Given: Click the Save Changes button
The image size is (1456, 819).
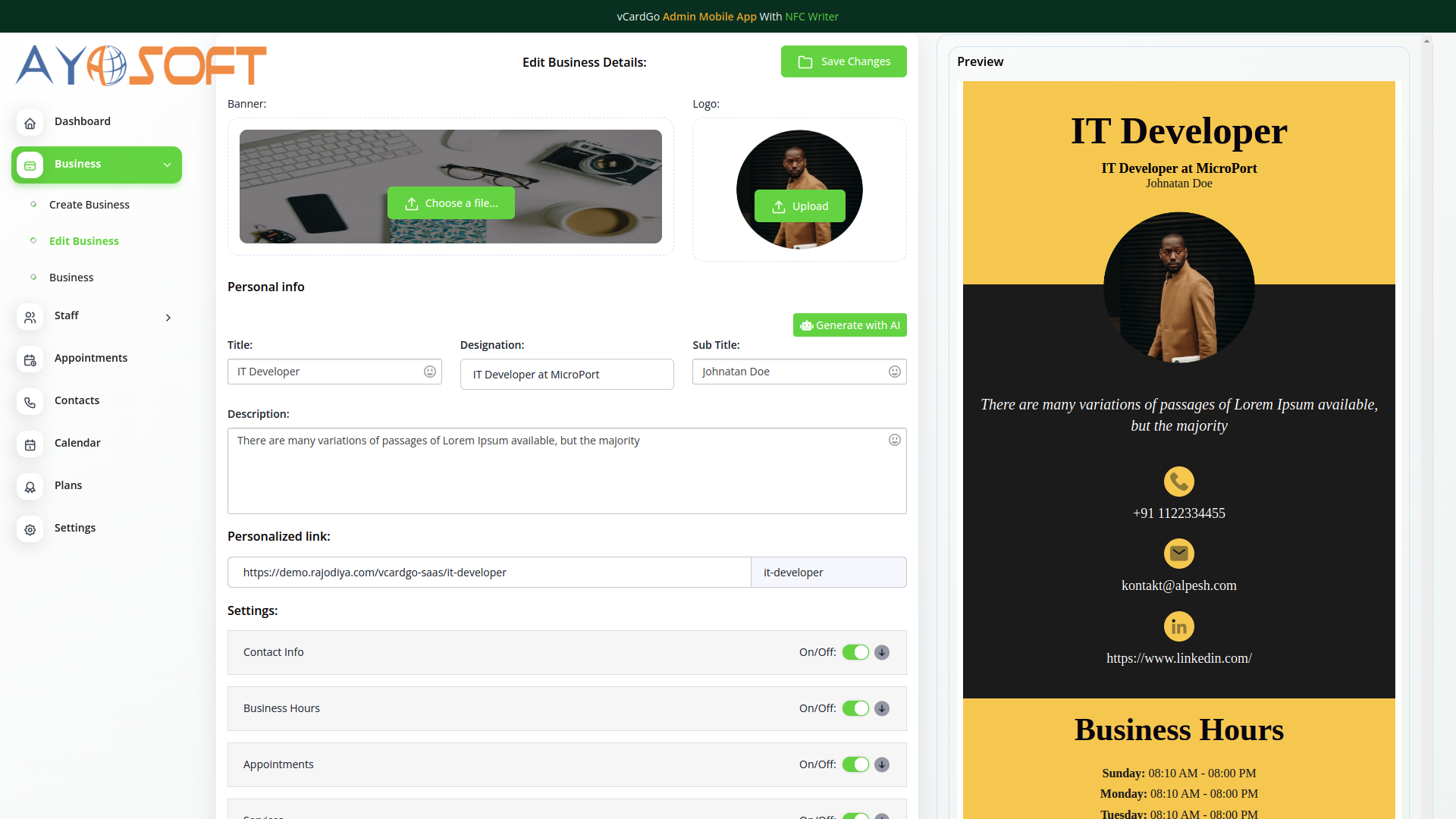Looking at the screenshot, I should click(x=843, y=61).
